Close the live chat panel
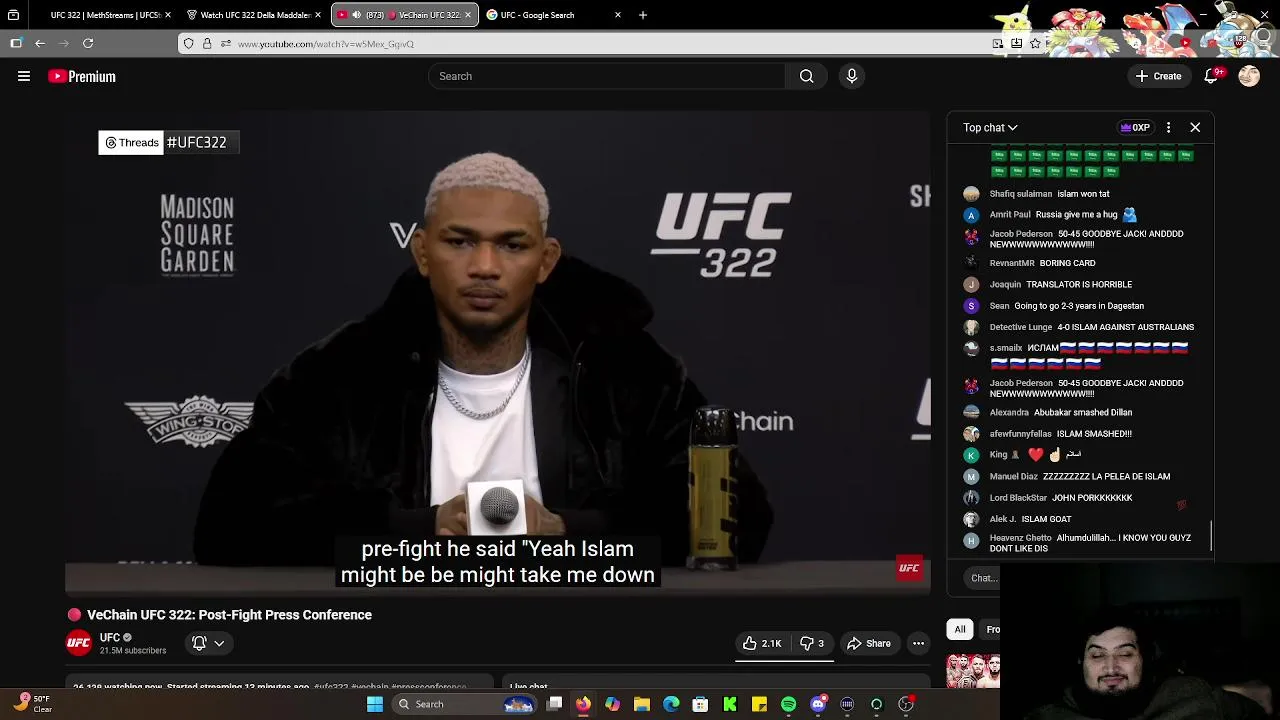Viewport: 1280px width, 720px height. (x=1195, y=127)
